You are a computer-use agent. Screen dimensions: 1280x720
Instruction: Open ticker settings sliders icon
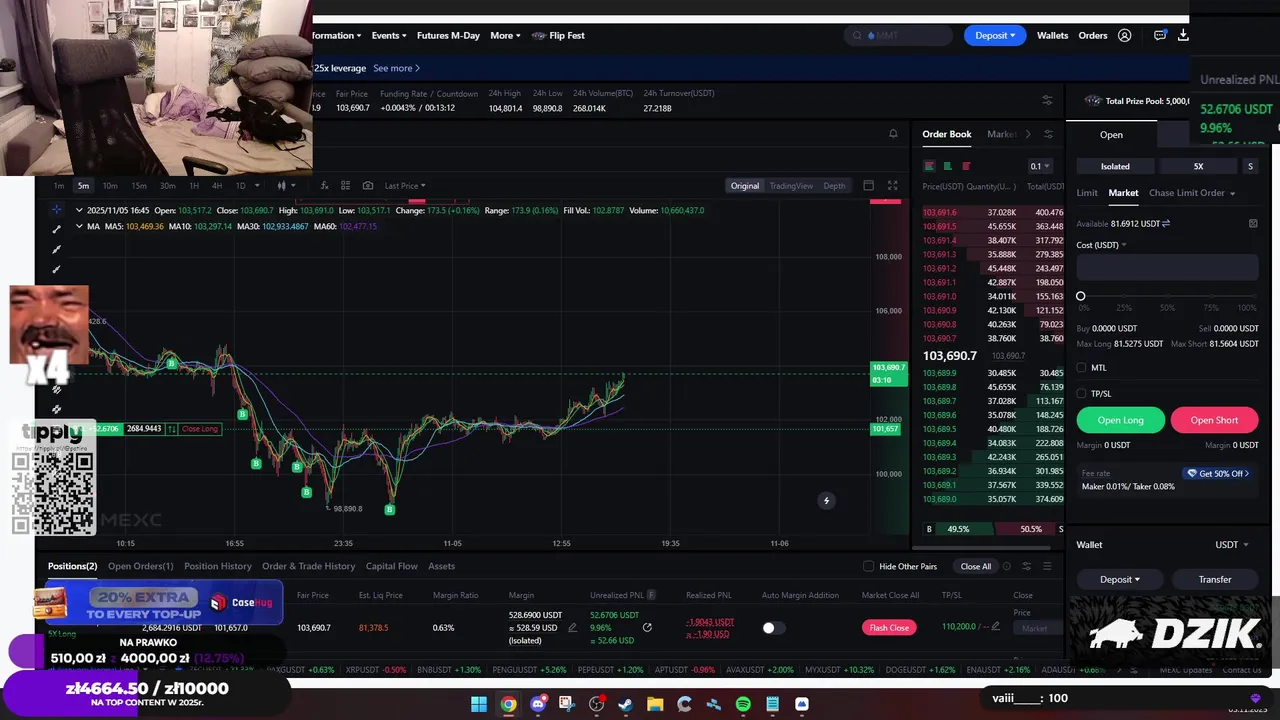click(1047, 100)
